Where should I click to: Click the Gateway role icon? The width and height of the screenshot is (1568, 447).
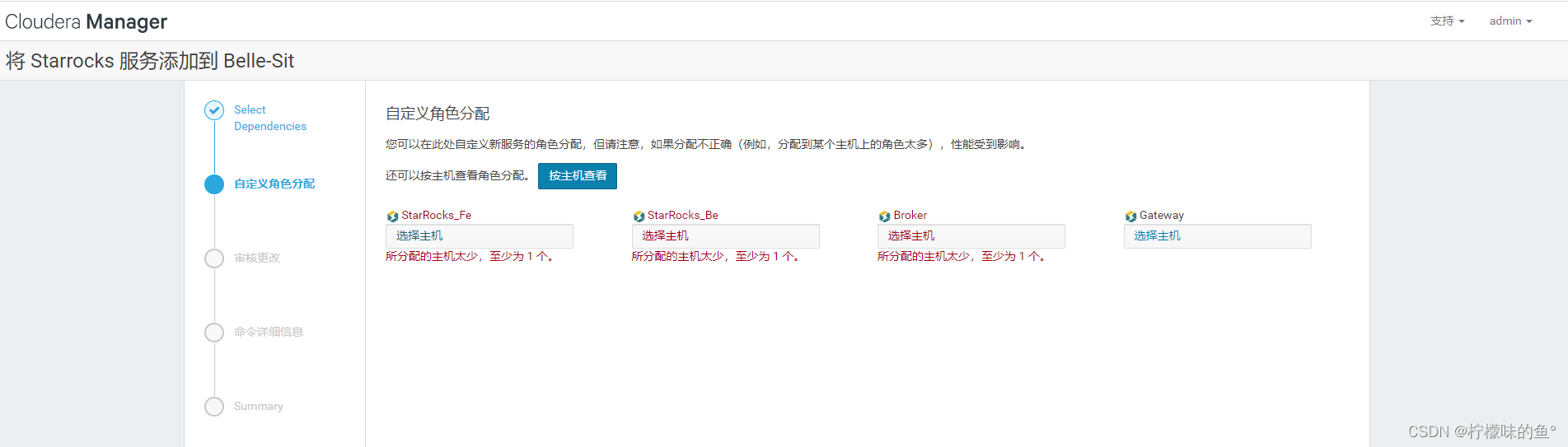click(1130, 217)
